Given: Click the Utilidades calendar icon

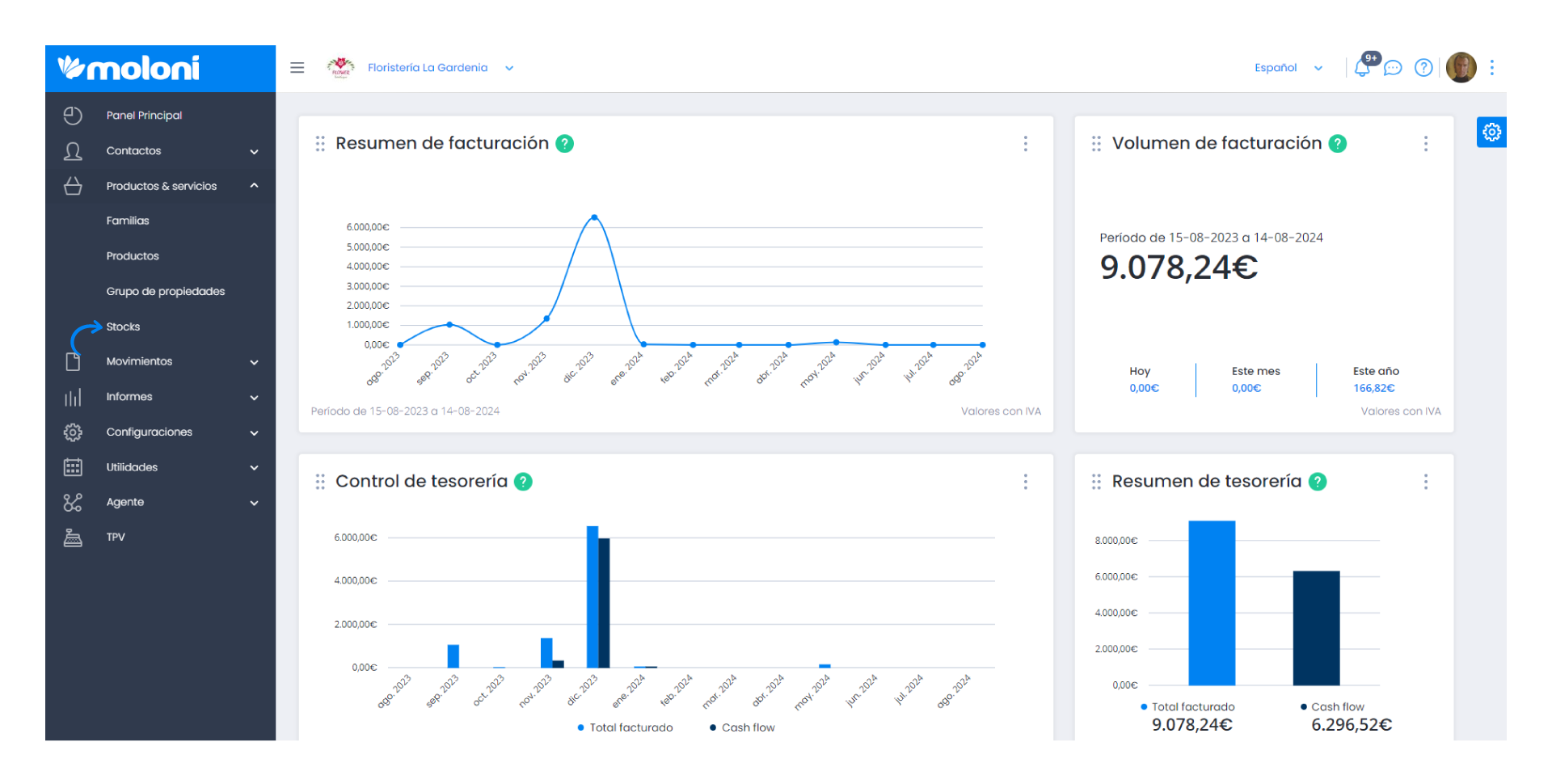Looking at the screenshot, I should (x=73, y=467).
